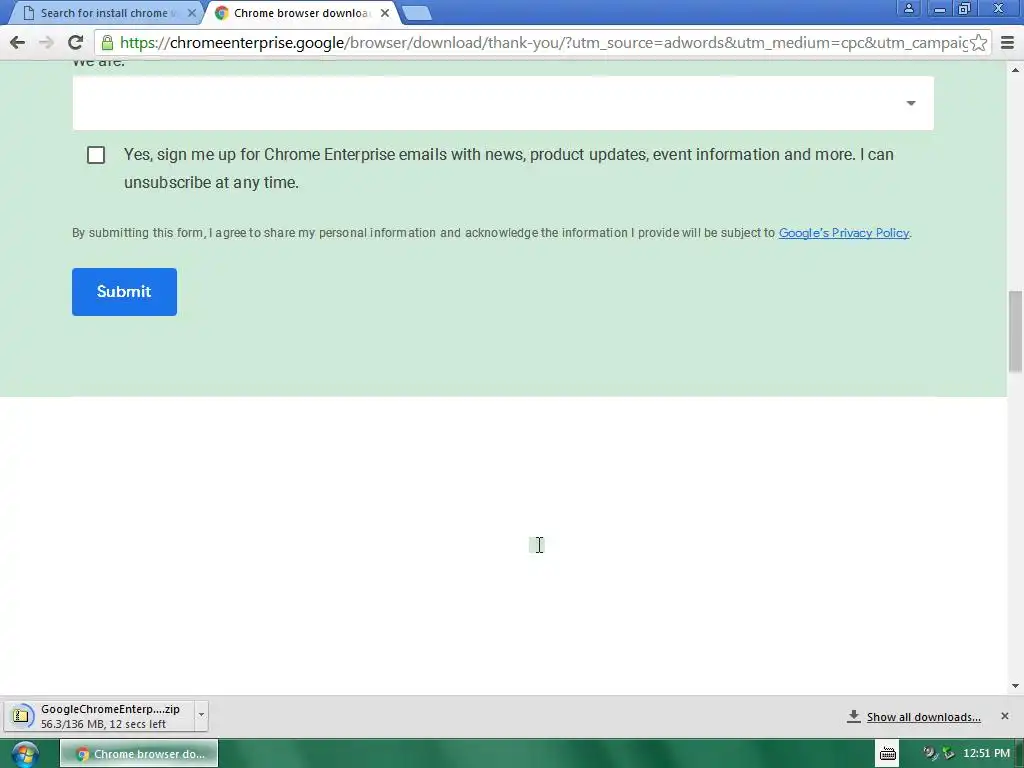The image size is (1024, 768).
Task: Click the checkbox label 'Yes, sign me up'
Action: pyautogui.click(x=509, y=168)
